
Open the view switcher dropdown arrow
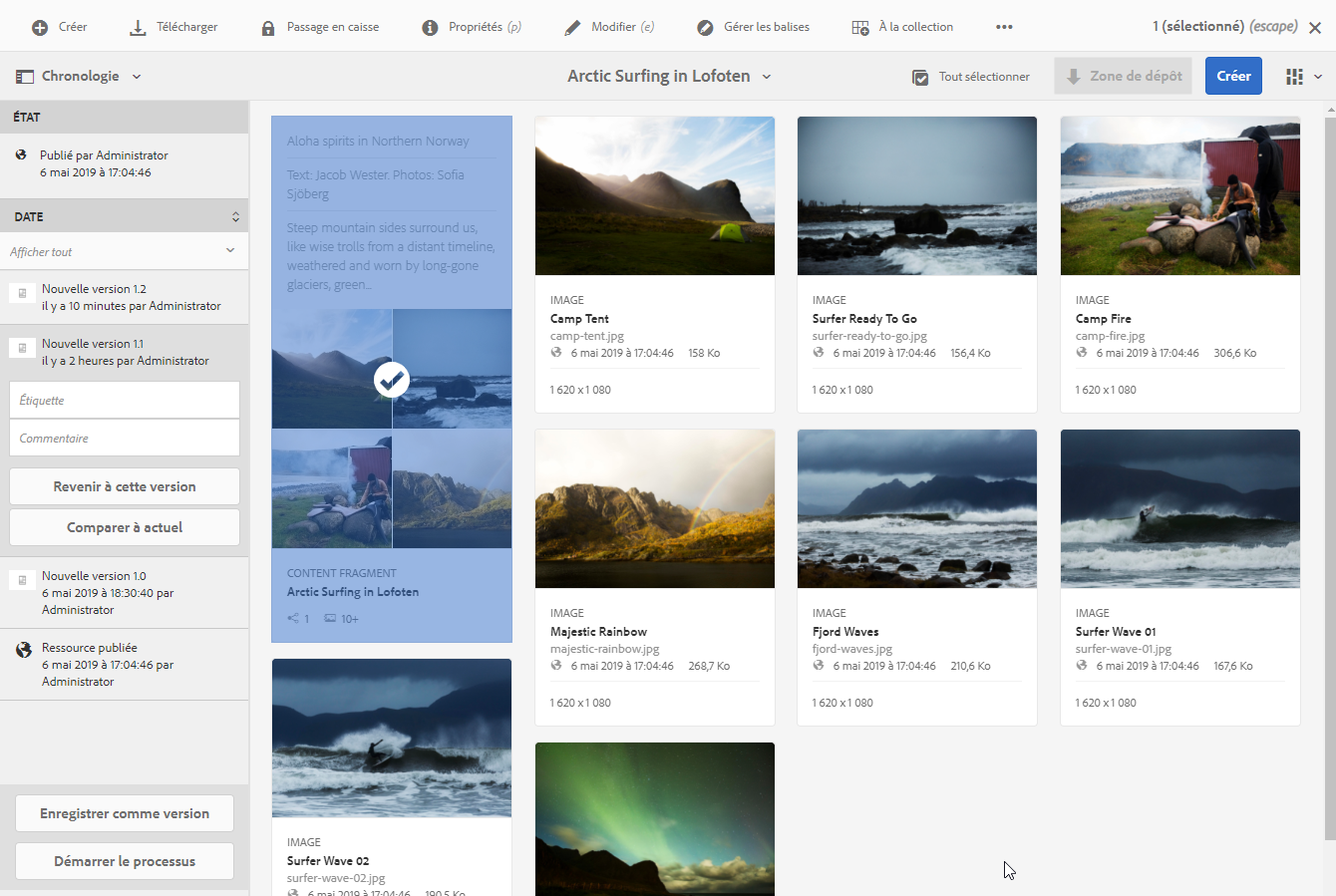pyautogui.click(x=1318, y=77)
